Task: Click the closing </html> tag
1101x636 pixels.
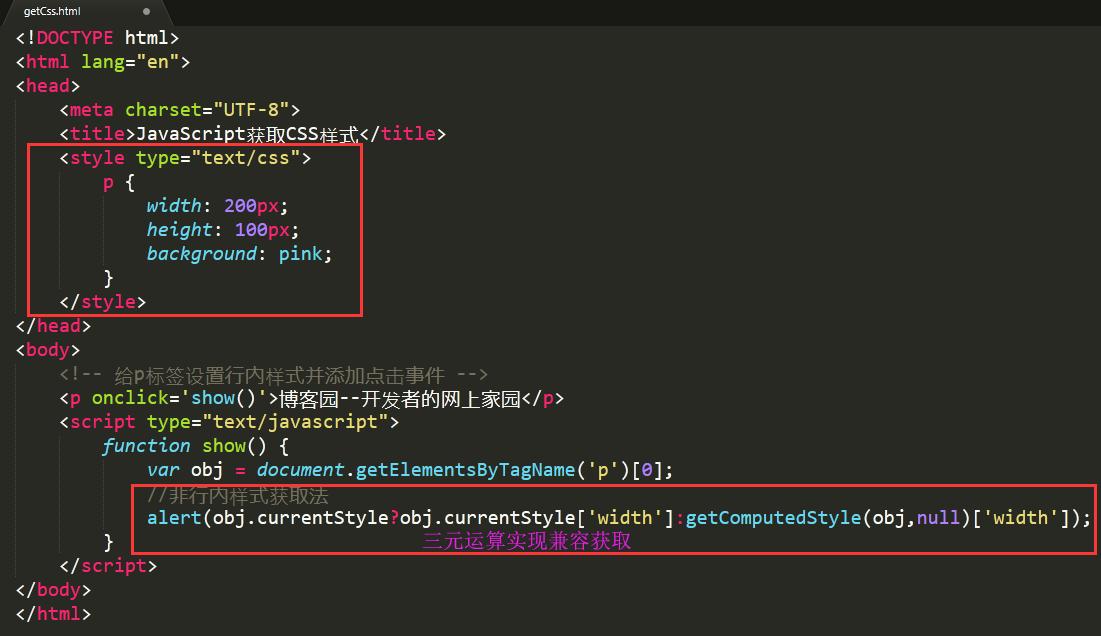Action: [53, 614]
